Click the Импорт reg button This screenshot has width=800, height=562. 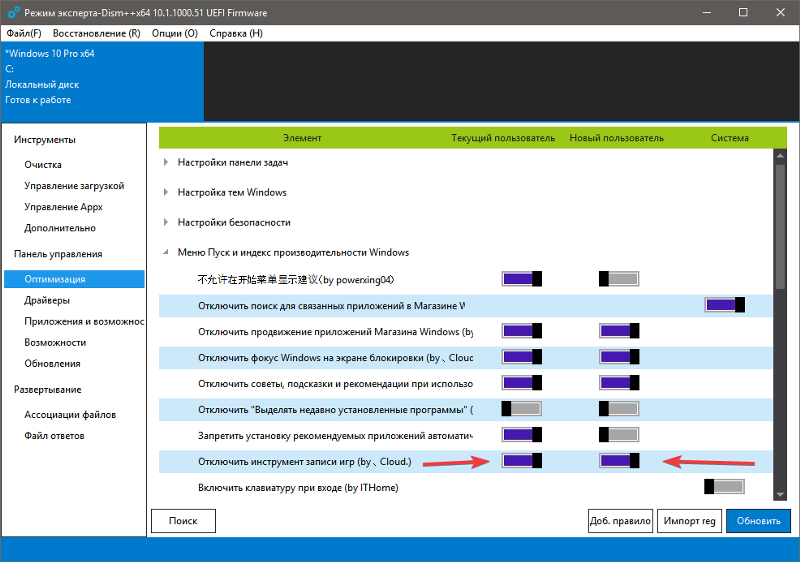[689, 521]
